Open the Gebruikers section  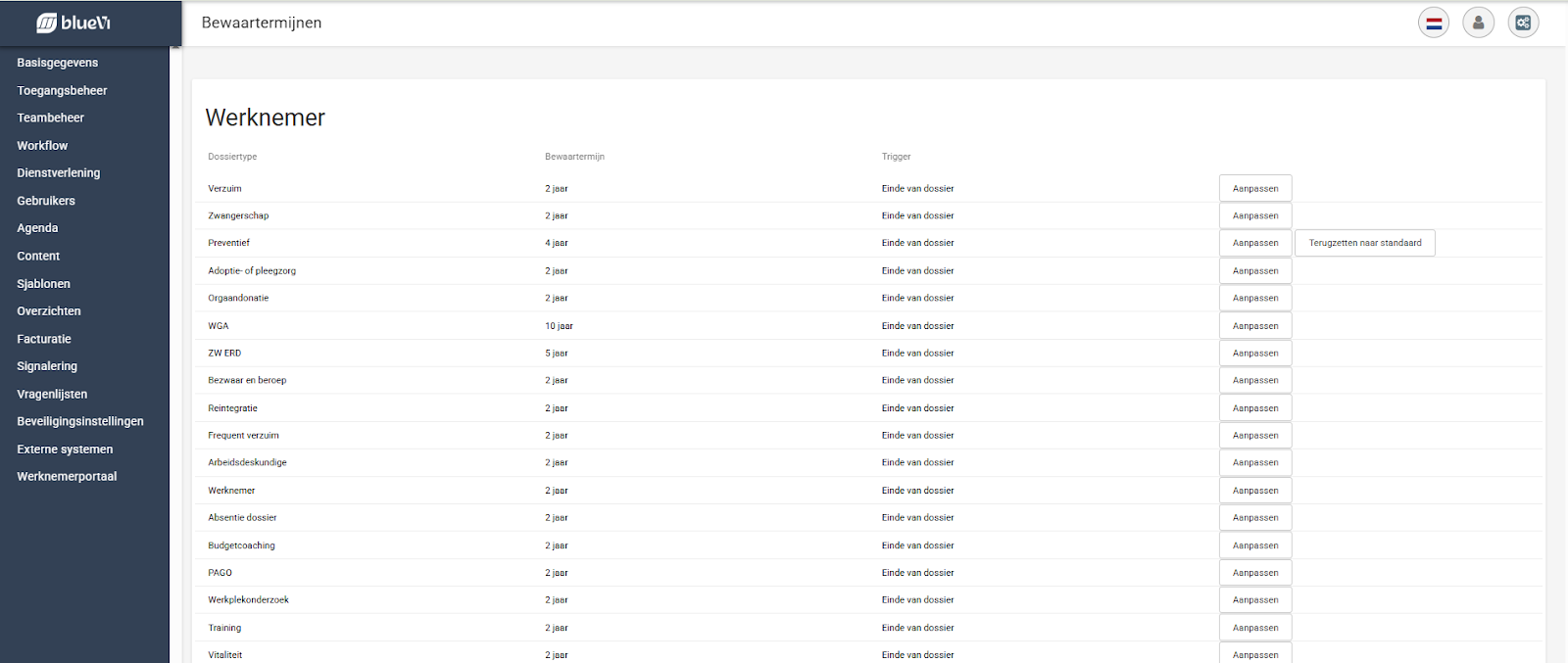46,201
